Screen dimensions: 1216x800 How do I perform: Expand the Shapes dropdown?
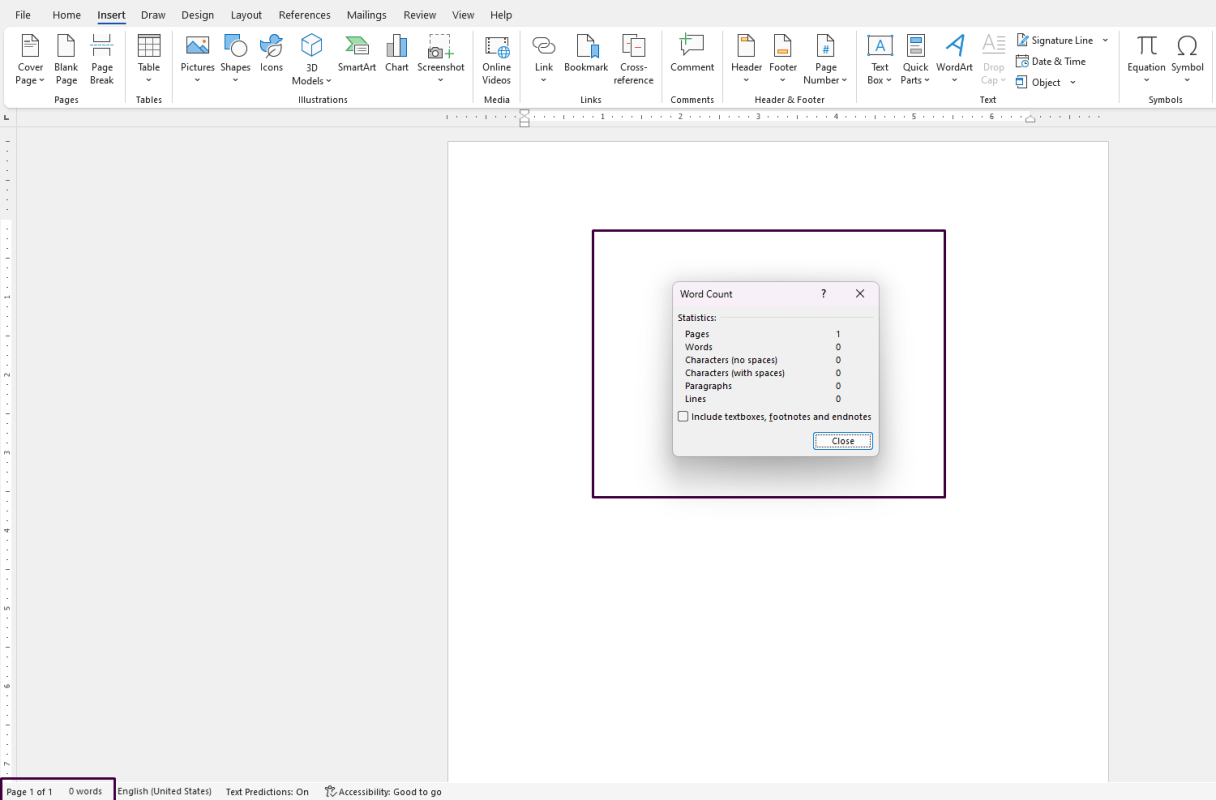coord(235,80)
